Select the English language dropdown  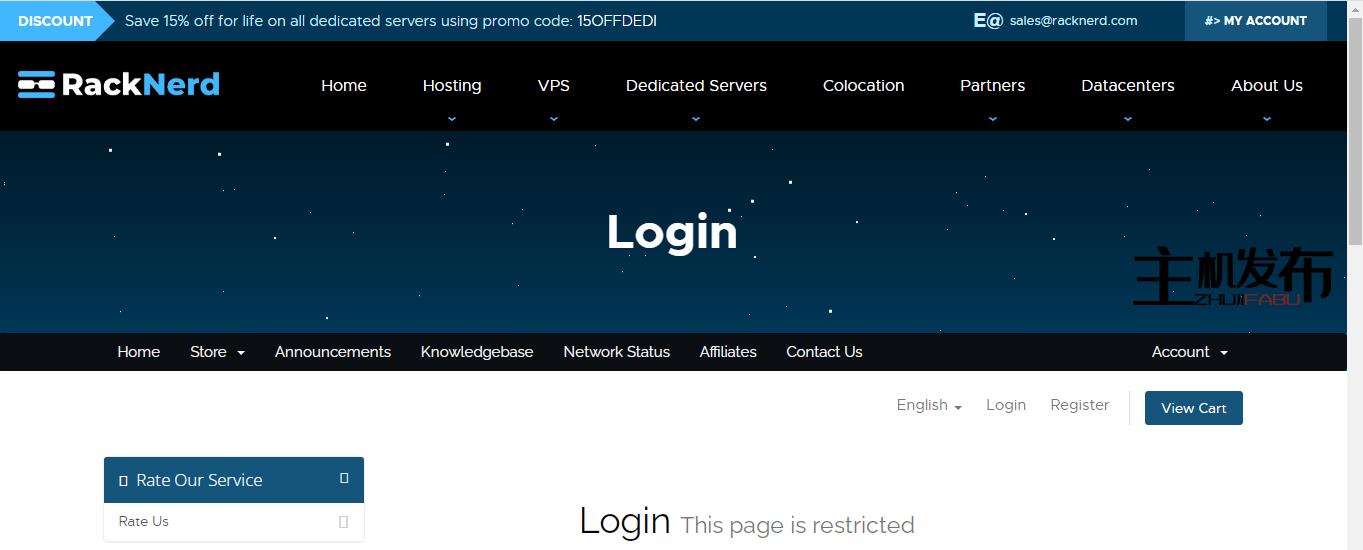click(x=928, y=405)
